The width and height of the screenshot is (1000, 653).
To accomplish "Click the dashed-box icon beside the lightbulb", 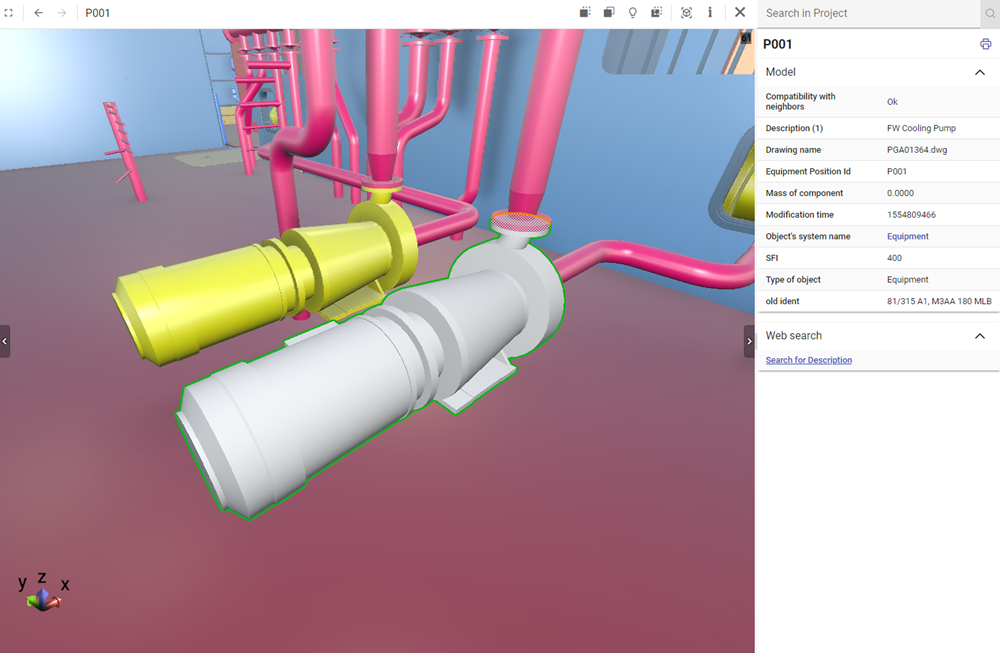I will (x=656, y=13).
